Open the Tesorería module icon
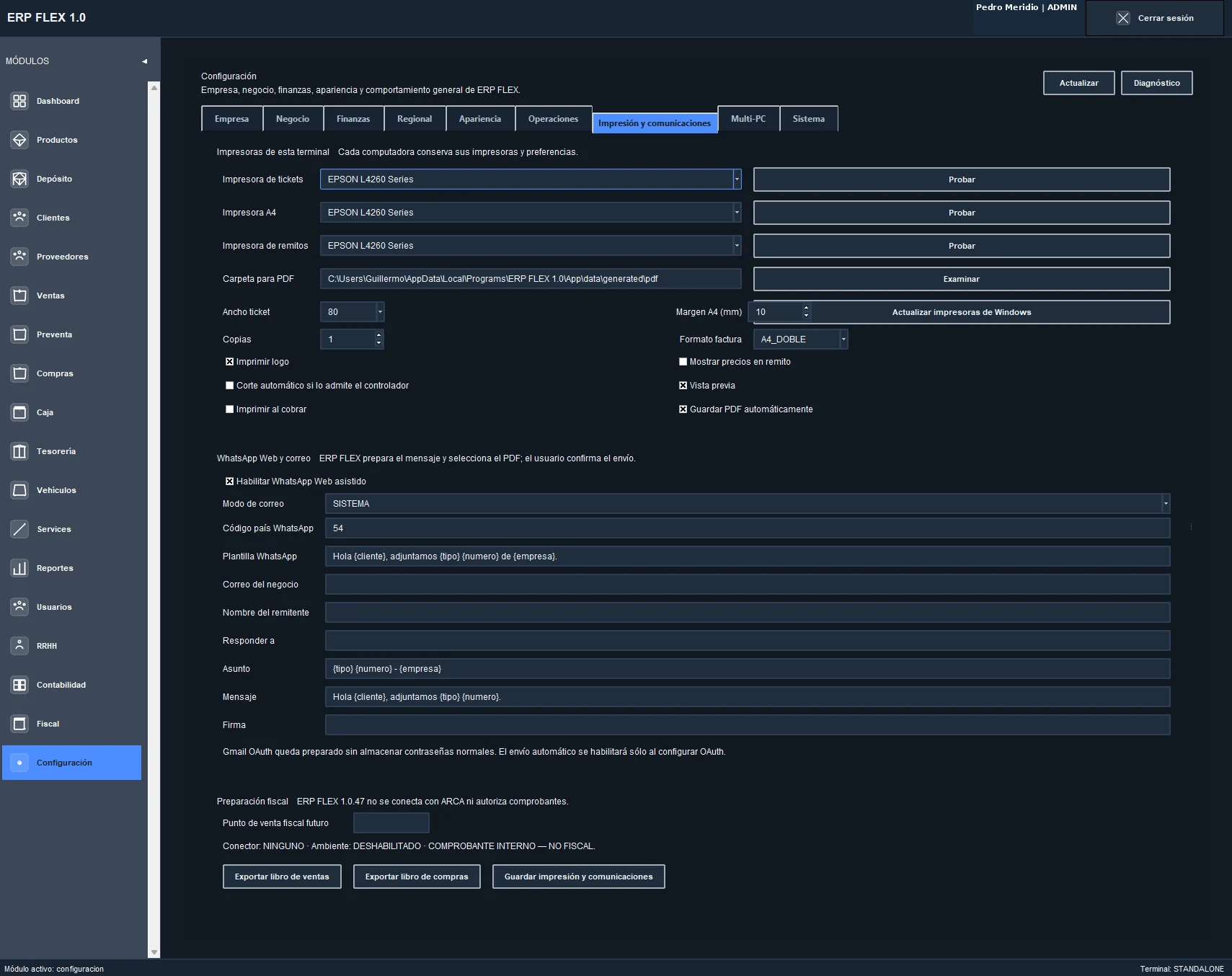The width and height of the screenshot is (1232, 976). 19,451
